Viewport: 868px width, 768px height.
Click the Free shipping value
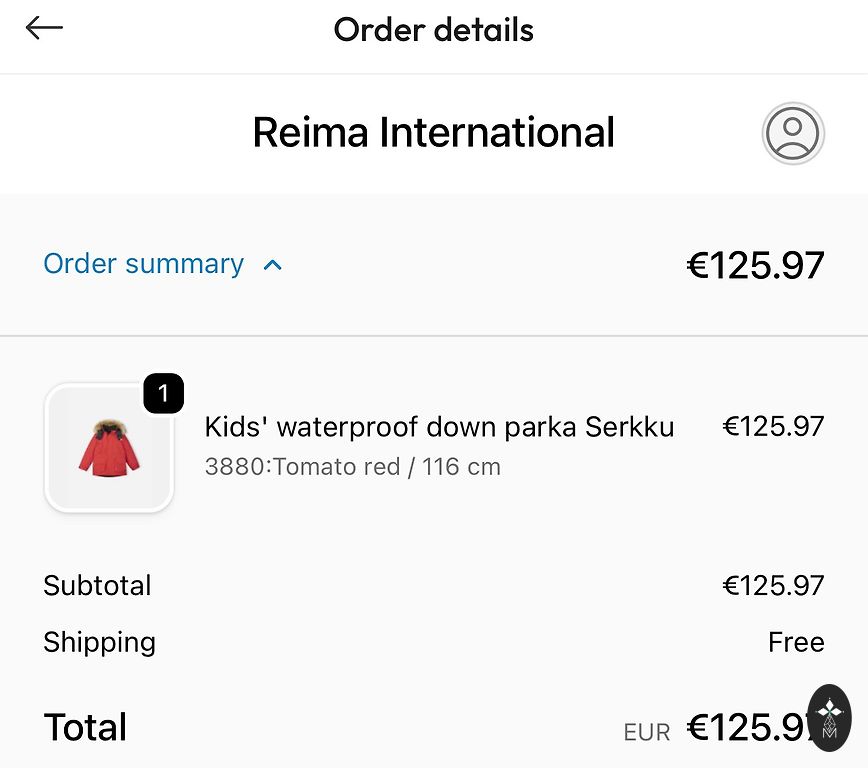(796, 642)
